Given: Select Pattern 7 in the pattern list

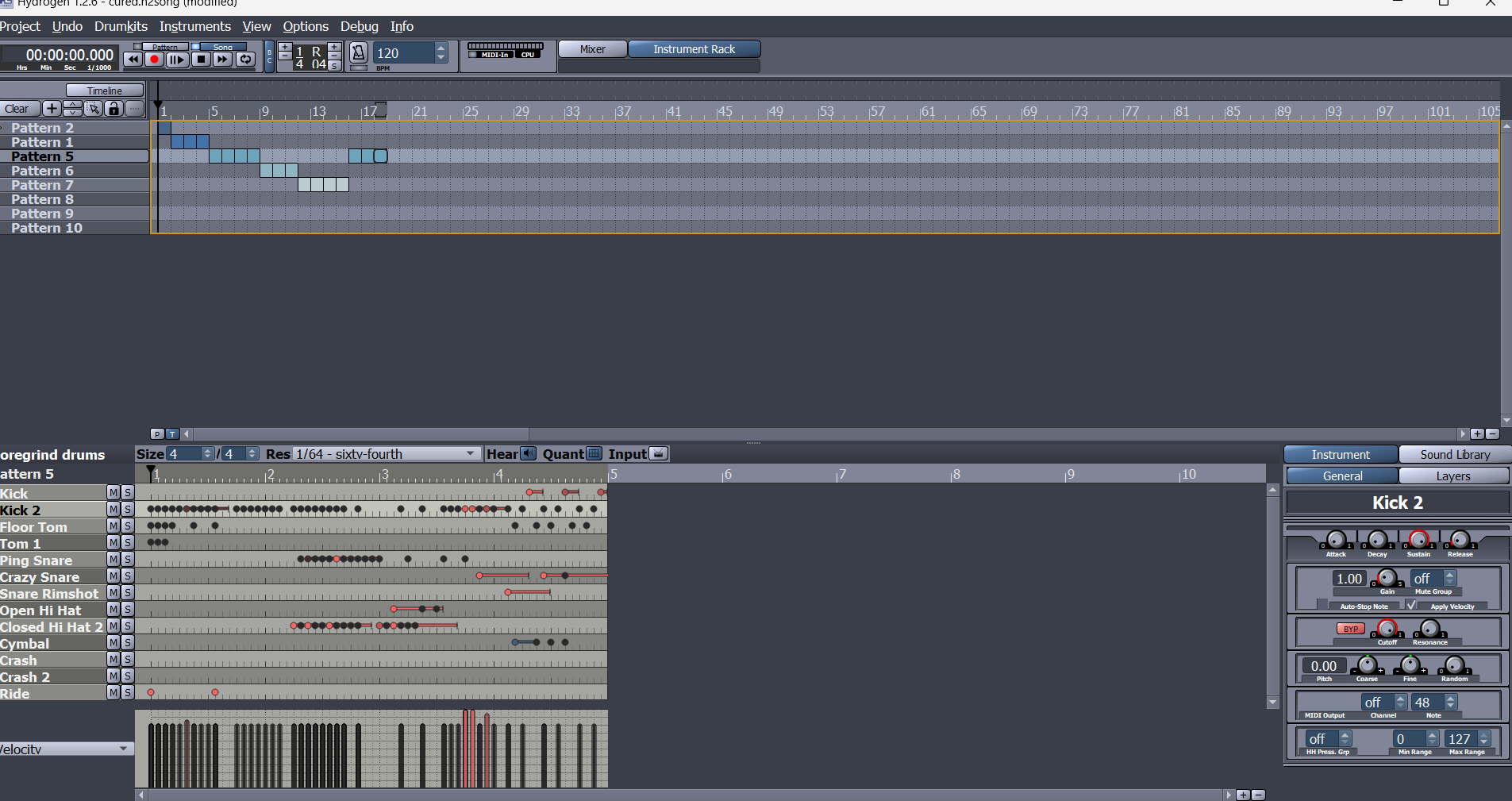Looking at the screenshot, I should click(42, 185).
